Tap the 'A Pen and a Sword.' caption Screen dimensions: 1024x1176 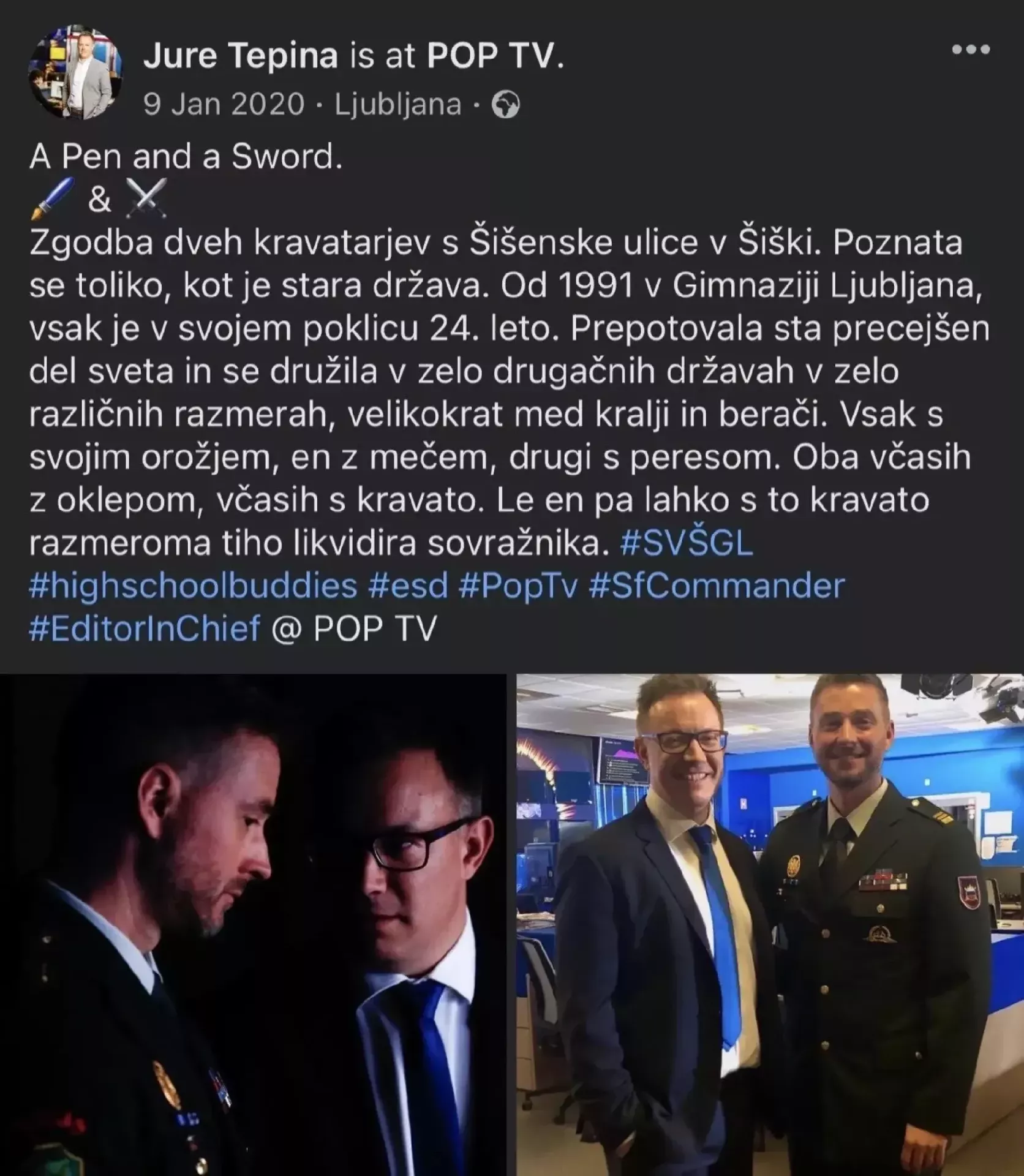[186, 157]
